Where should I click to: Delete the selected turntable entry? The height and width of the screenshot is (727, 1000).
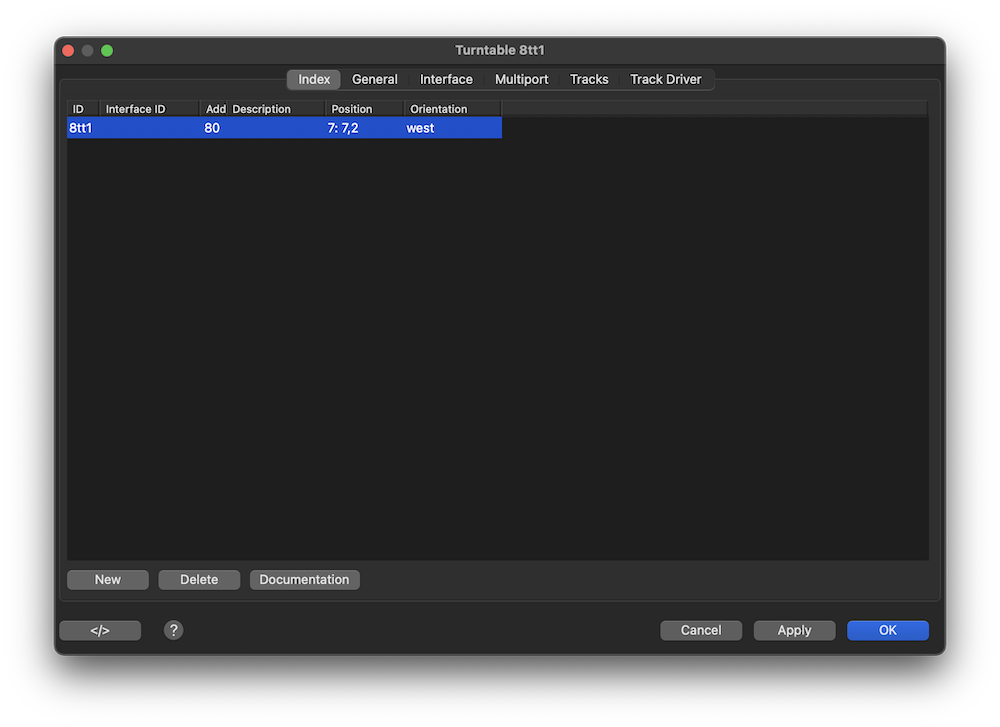pyautogui.click(x=199, y=580)
